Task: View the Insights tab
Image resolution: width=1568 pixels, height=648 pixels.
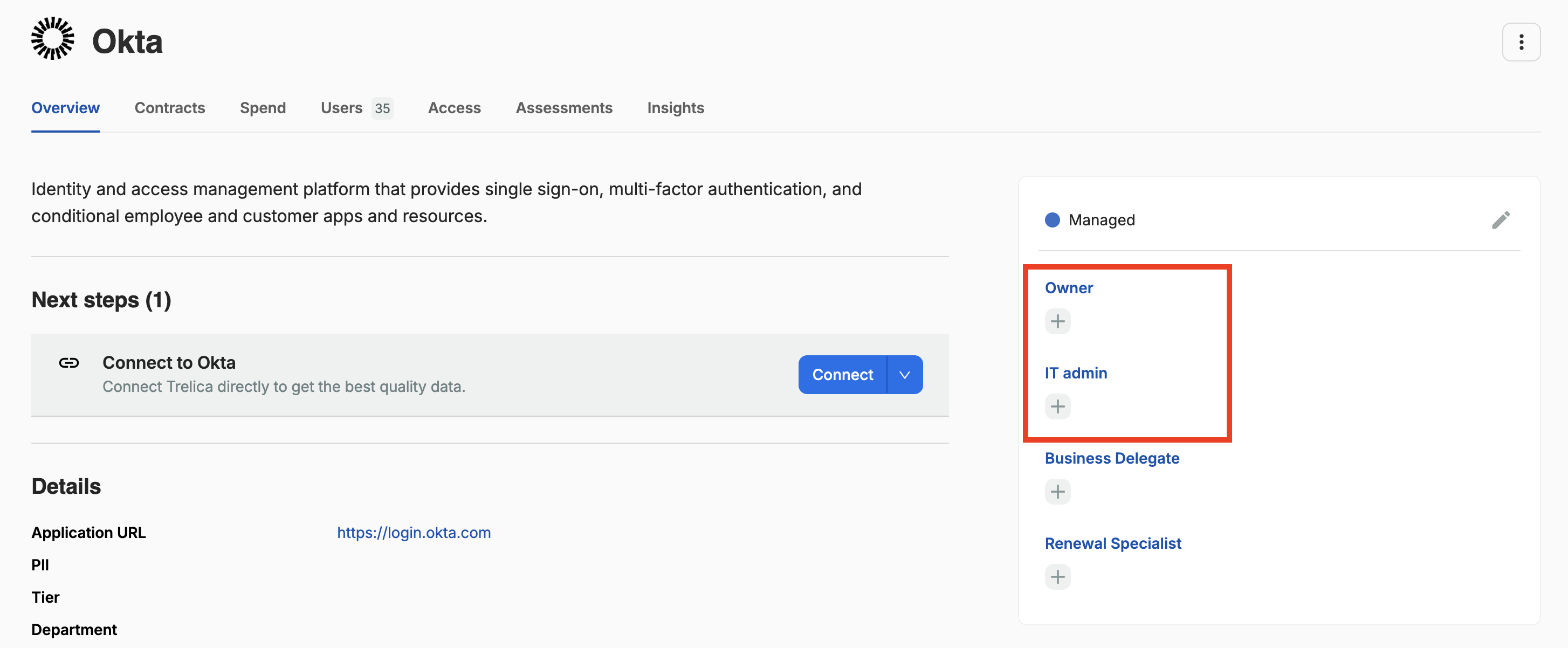Action: [675, 108]
